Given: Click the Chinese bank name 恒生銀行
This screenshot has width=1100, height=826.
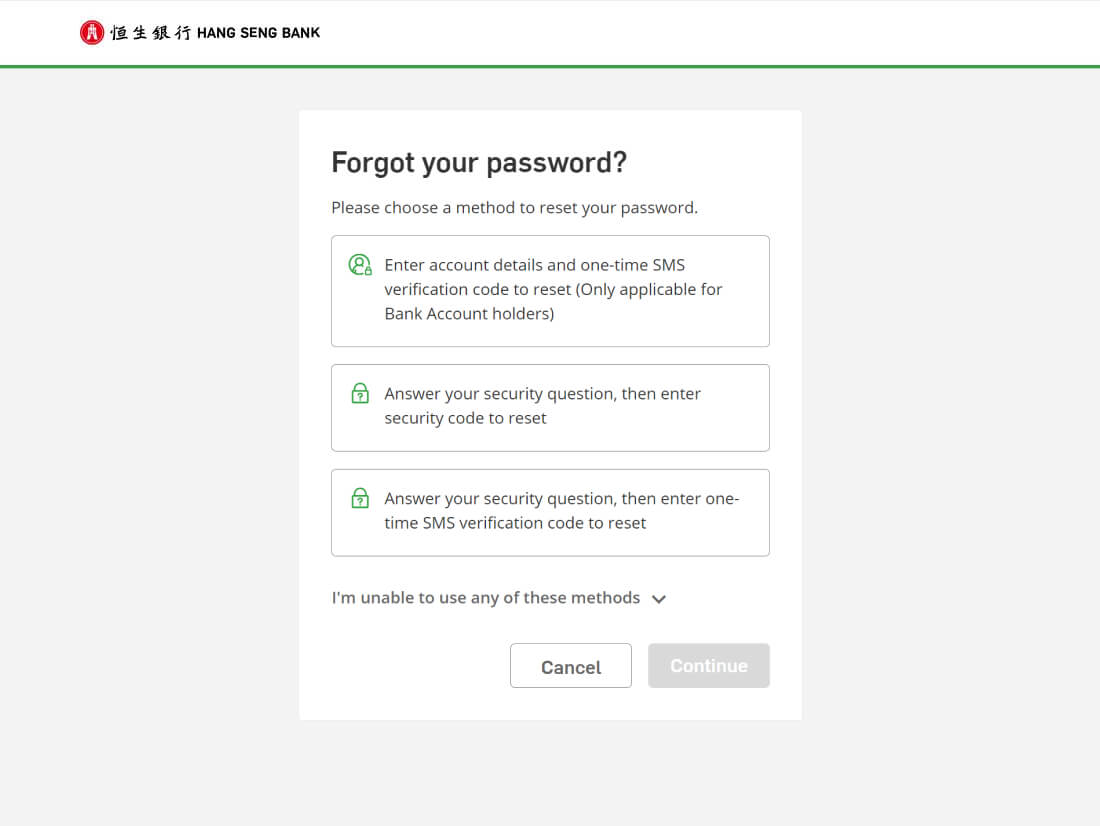Looking at the screenshot, I should (150, 33).
